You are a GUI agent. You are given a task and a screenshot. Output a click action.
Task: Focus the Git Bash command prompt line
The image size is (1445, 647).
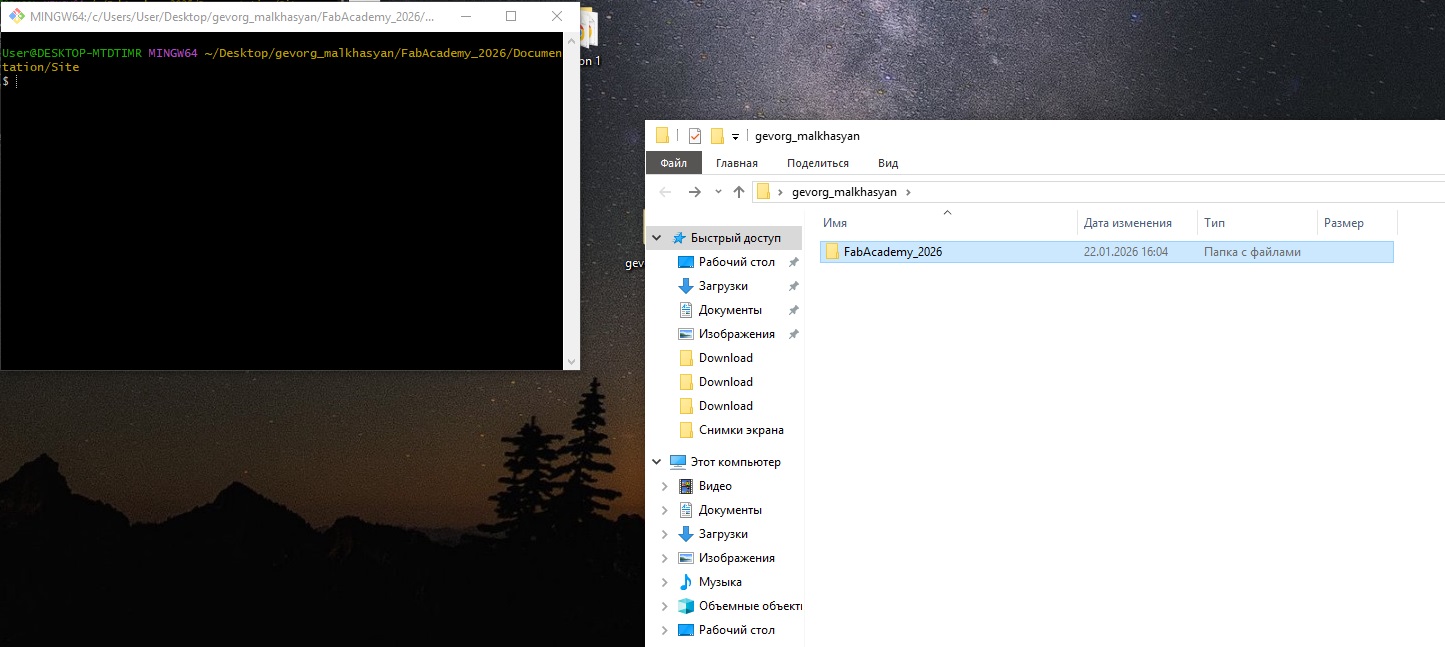(283, 81)
